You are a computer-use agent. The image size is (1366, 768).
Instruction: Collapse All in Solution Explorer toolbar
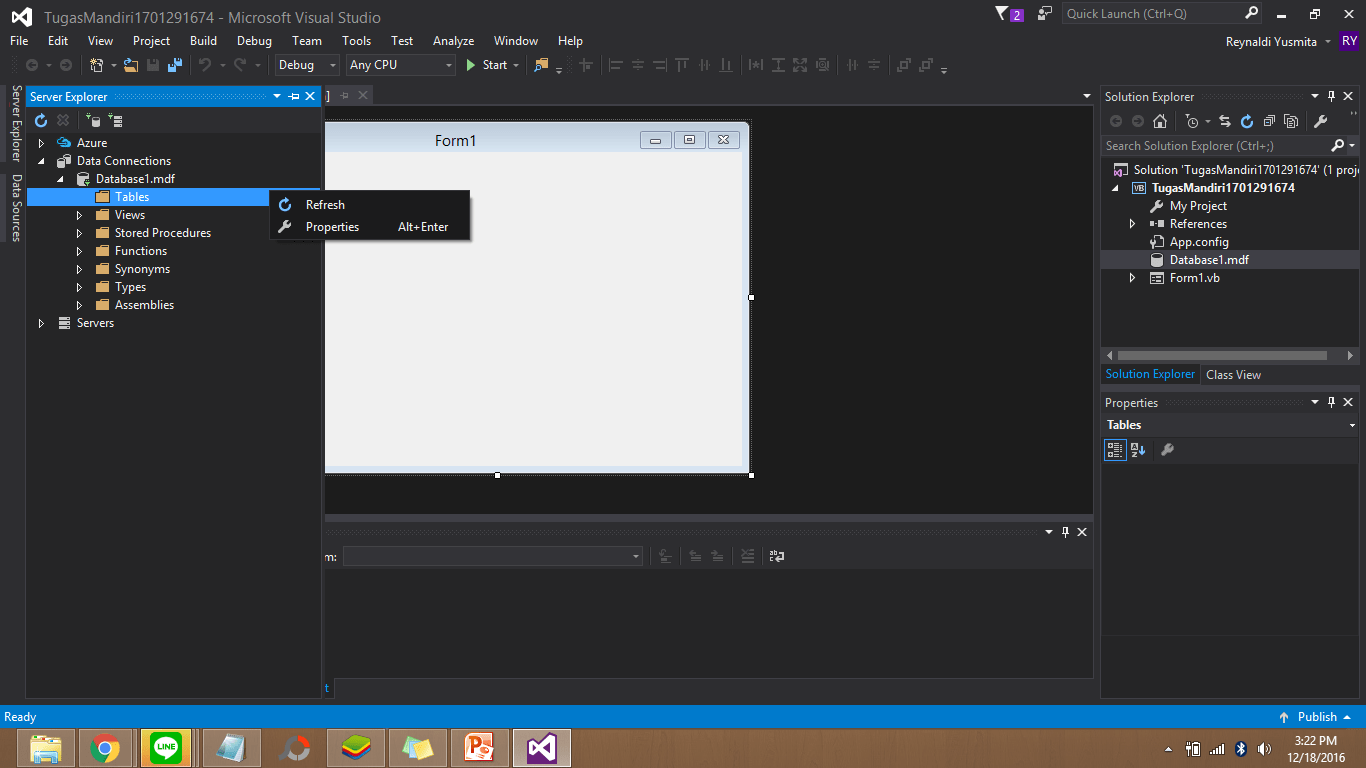[1269, 122]
